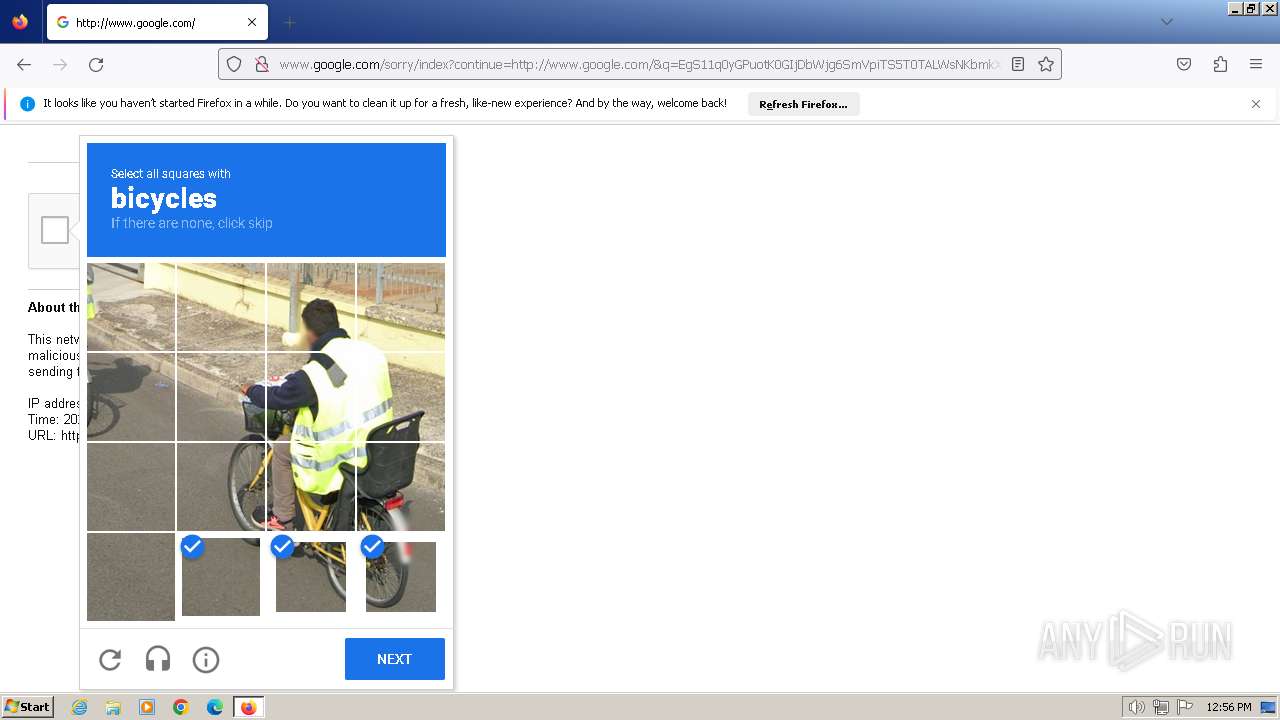This screenshot has height=720, width=1280.
Task: Tick the I'm not a robot checkbox
Action: (x=55, y=230)
